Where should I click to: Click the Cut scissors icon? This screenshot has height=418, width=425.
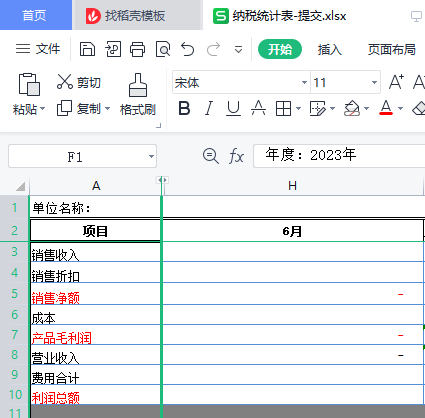point(65,82)
